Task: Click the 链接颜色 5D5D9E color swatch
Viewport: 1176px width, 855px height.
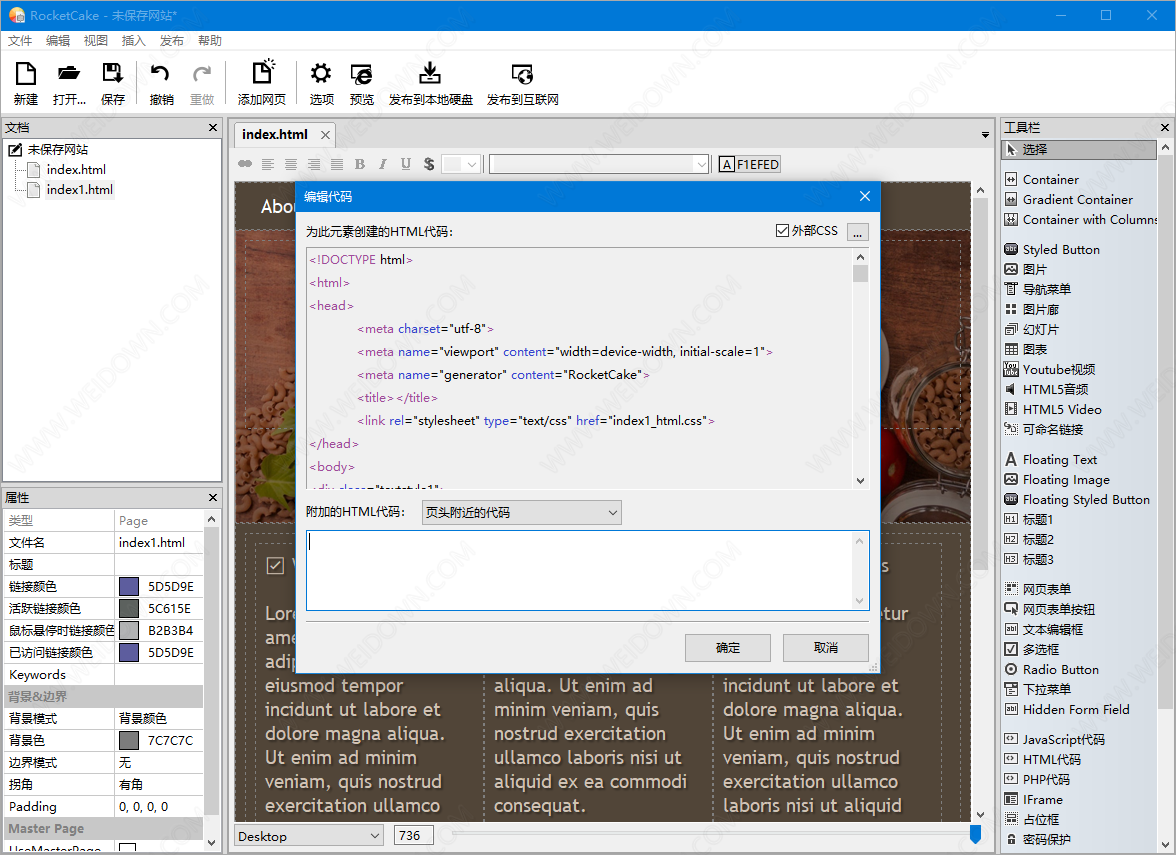Action: [129, 586]
